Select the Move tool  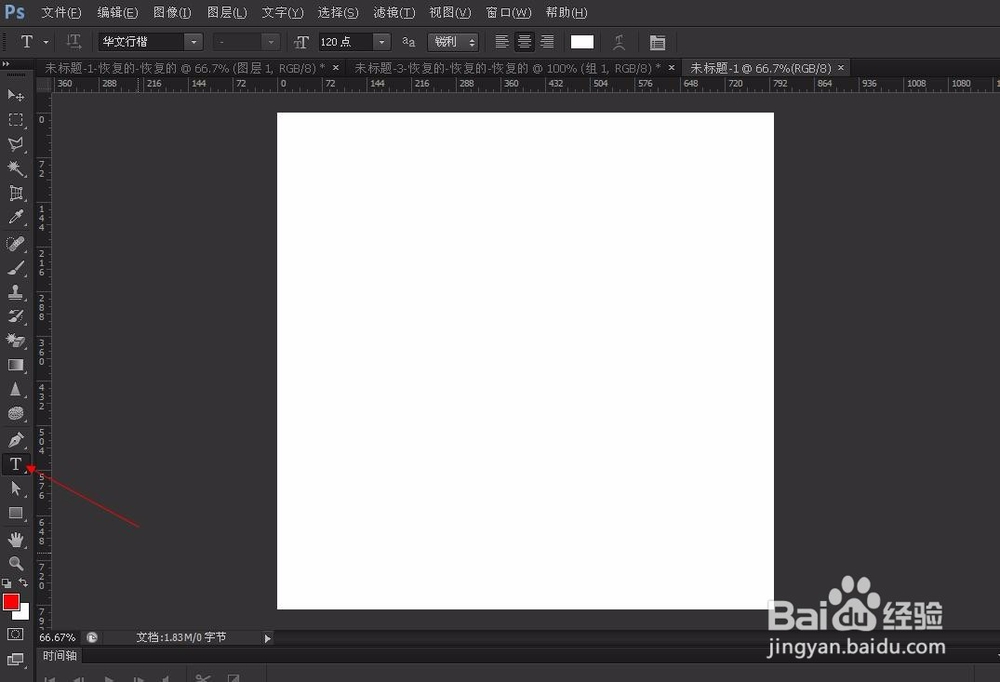[x=16, y=96]
